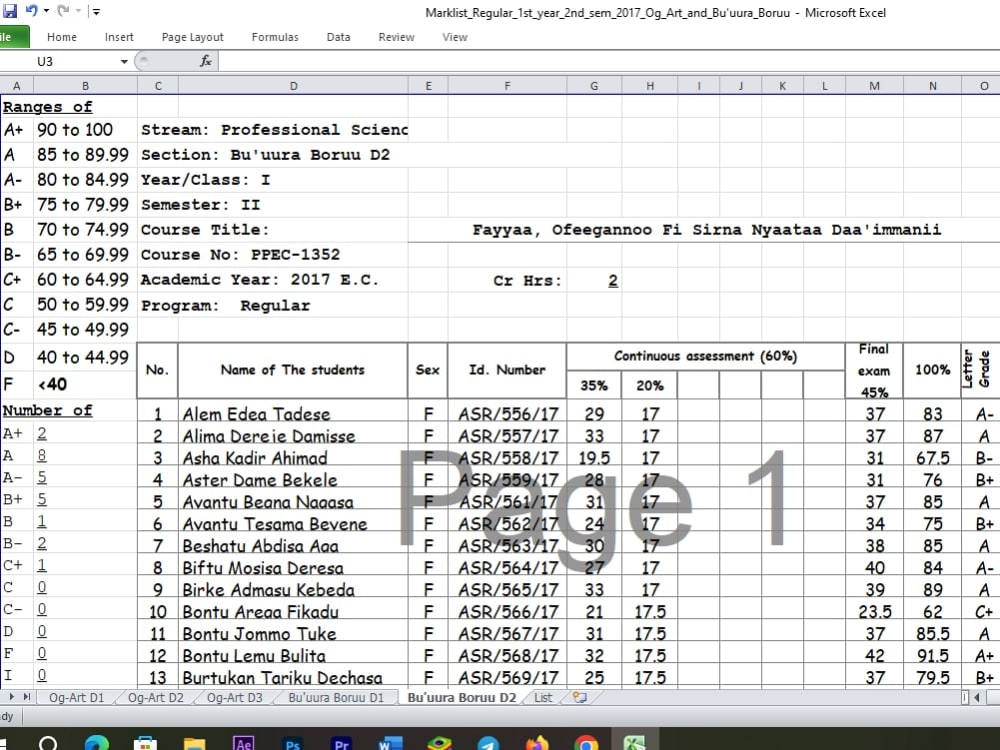Click the 'Name of The students' header cell
Image resolution: width=1000 pixels, height=750 pixels.
point(293,370)
